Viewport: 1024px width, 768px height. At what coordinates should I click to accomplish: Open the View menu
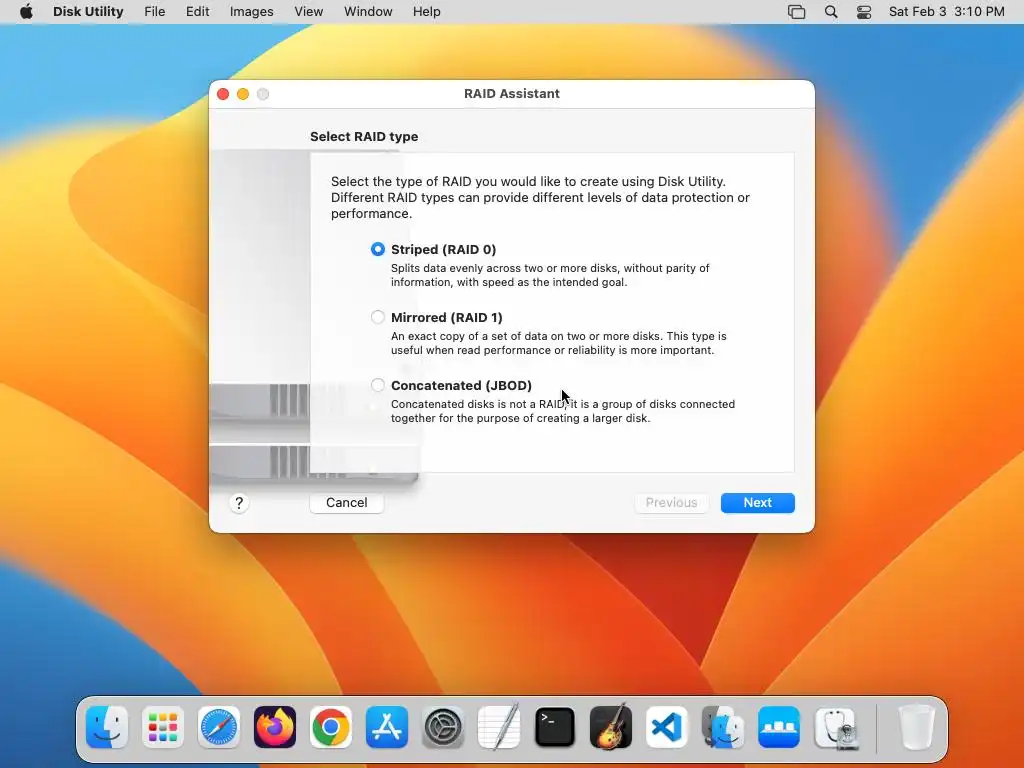(x=308, y=12)
